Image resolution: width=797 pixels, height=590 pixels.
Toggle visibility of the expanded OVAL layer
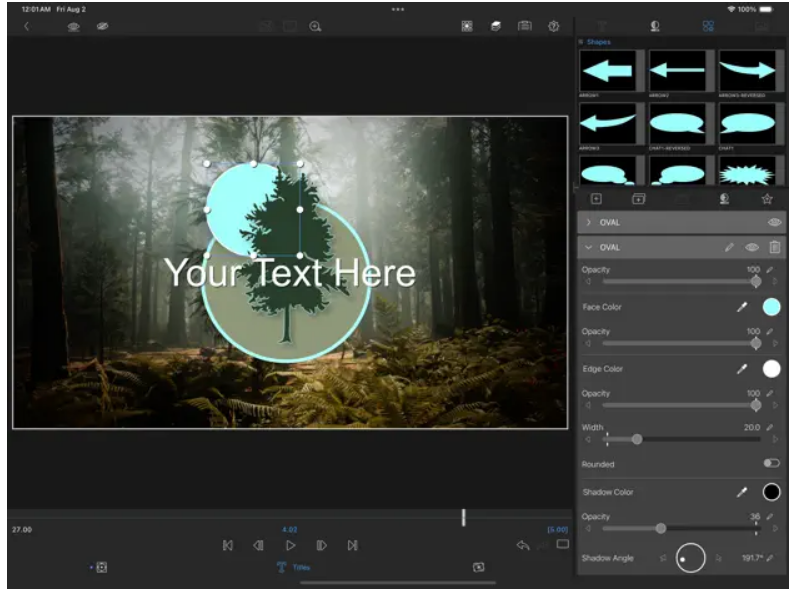pos(752,247)
